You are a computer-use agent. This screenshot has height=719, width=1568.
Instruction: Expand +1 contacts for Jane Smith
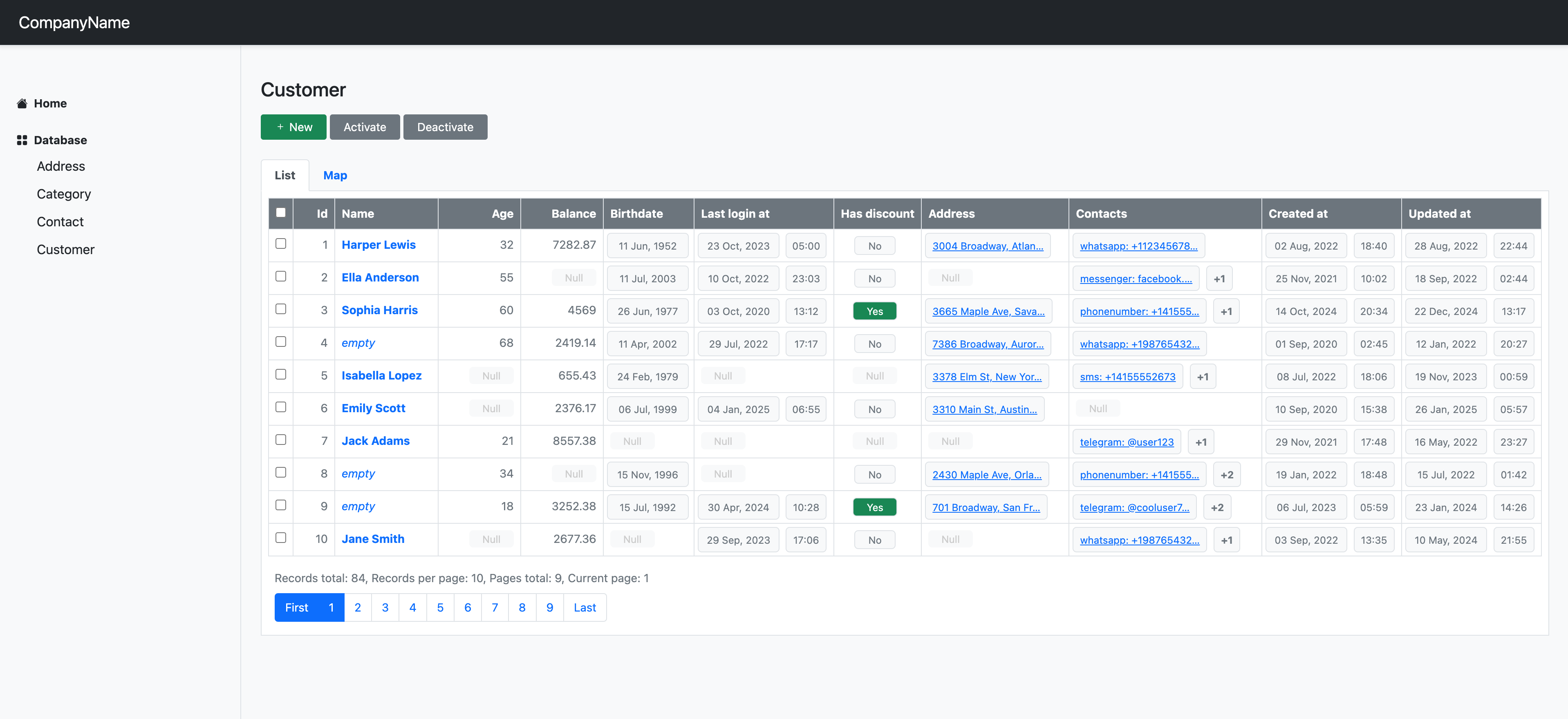click(1227, 540)
